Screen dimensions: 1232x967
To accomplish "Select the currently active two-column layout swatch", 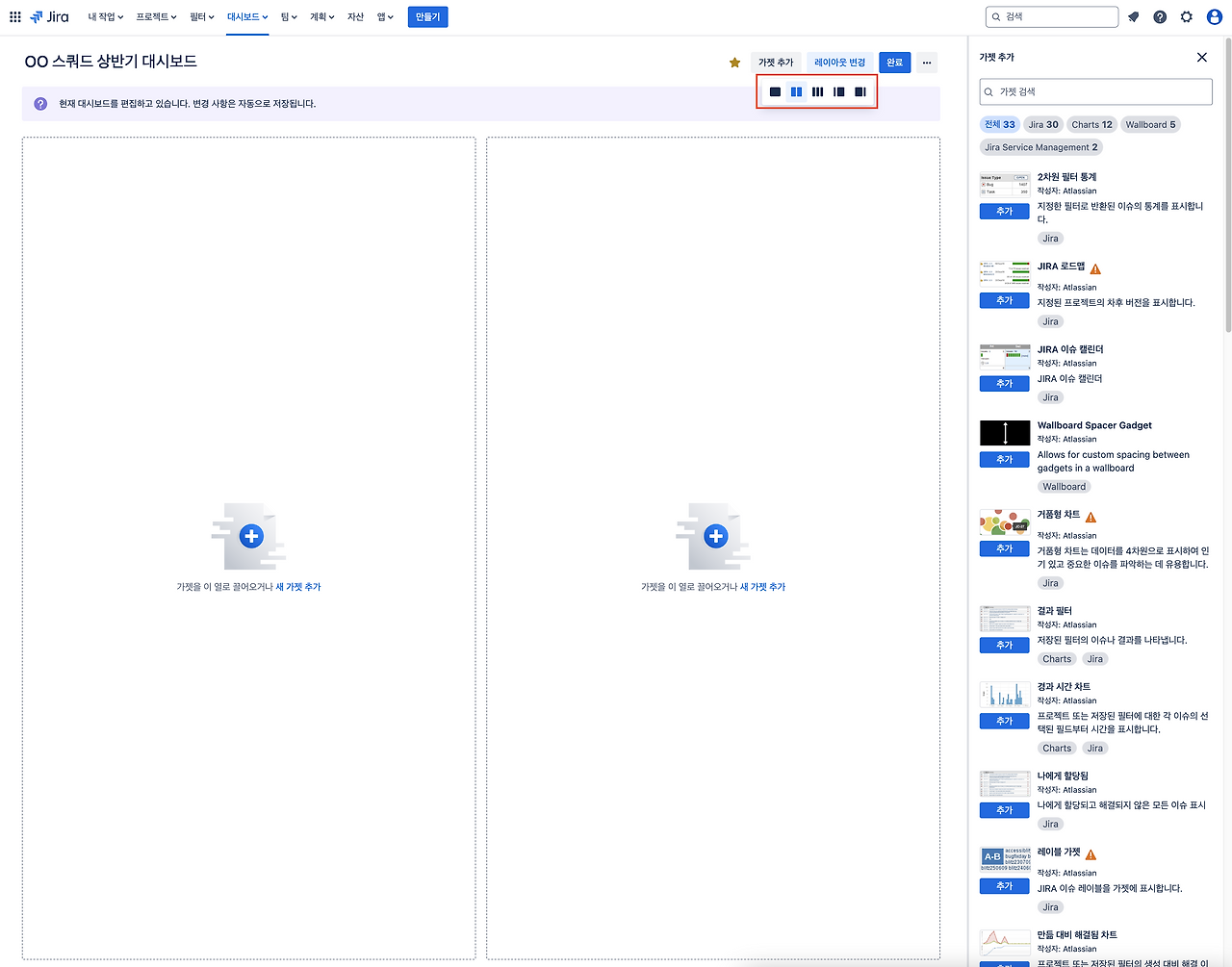I will click(796, 91).
